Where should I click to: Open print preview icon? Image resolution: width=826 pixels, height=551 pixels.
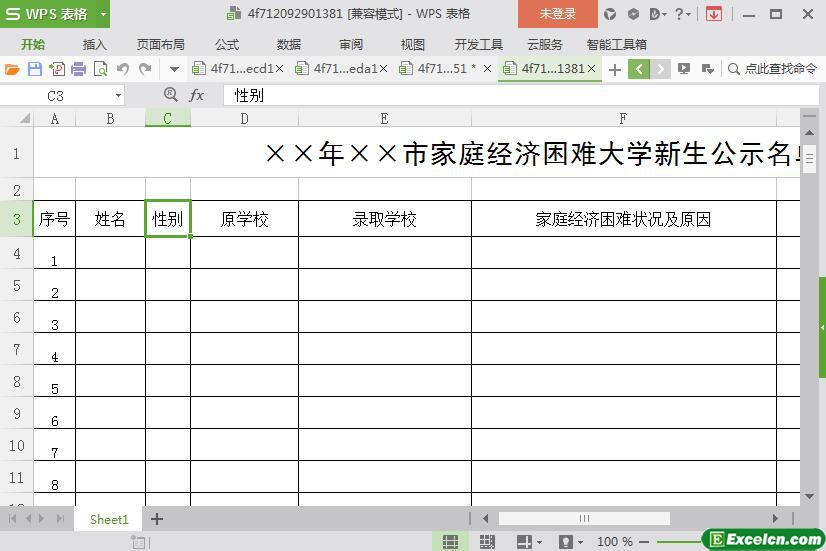click(x=100, y=69)
